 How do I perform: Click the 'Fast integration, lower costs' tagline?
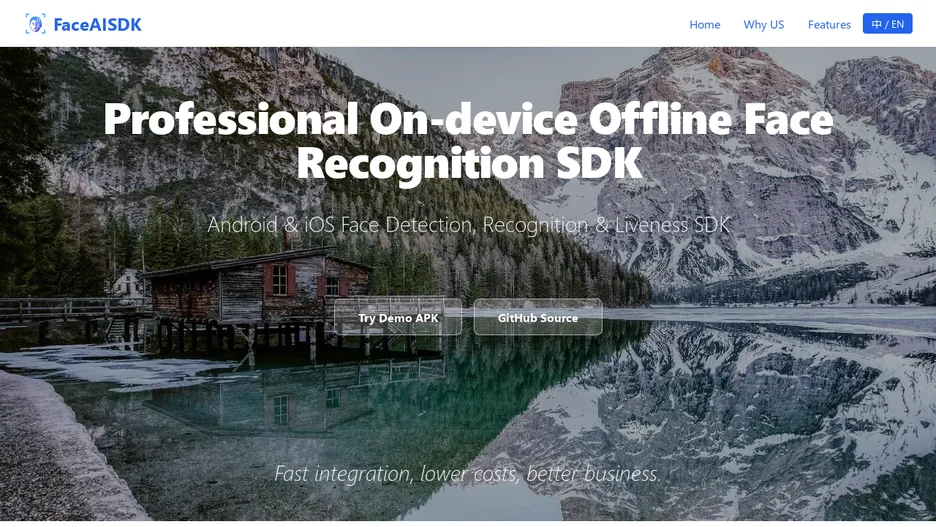467,473
